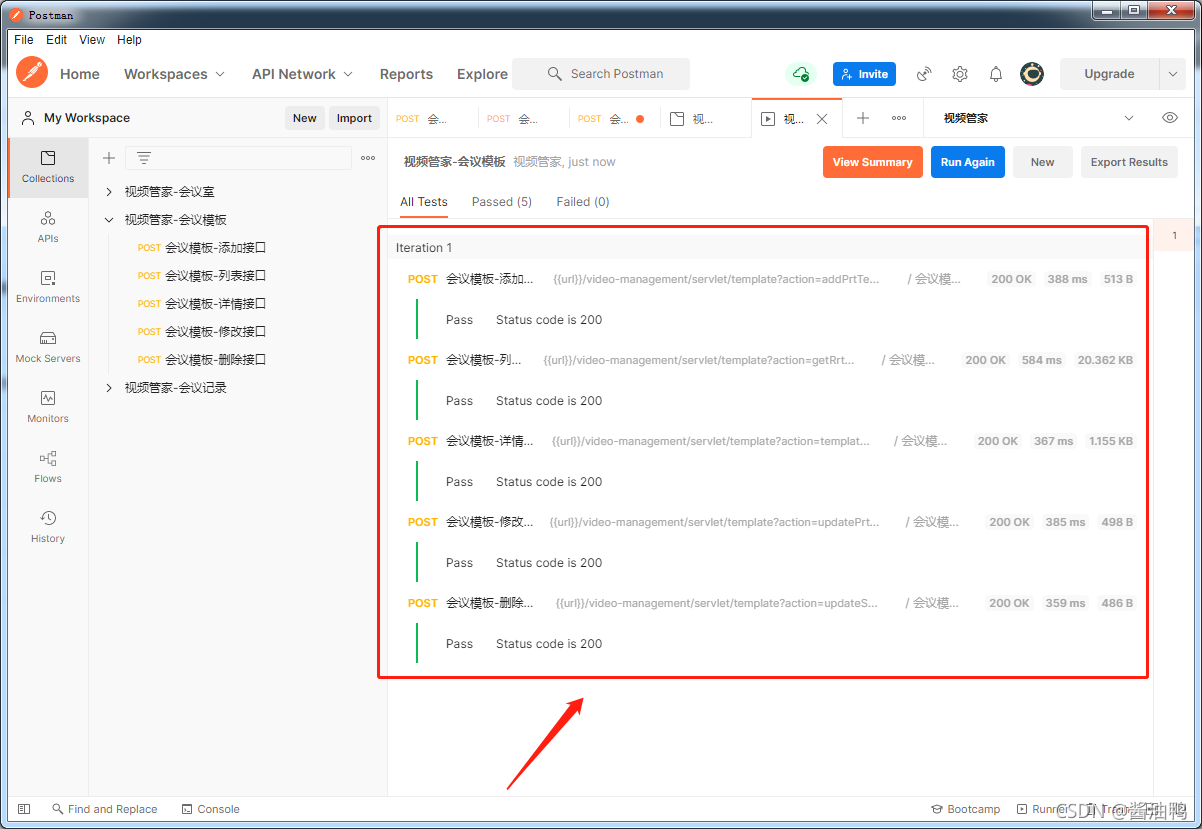Open the third POST tab with unsaved dot
This screenshot has height=829, width=1202.
[x=614, y=118]
